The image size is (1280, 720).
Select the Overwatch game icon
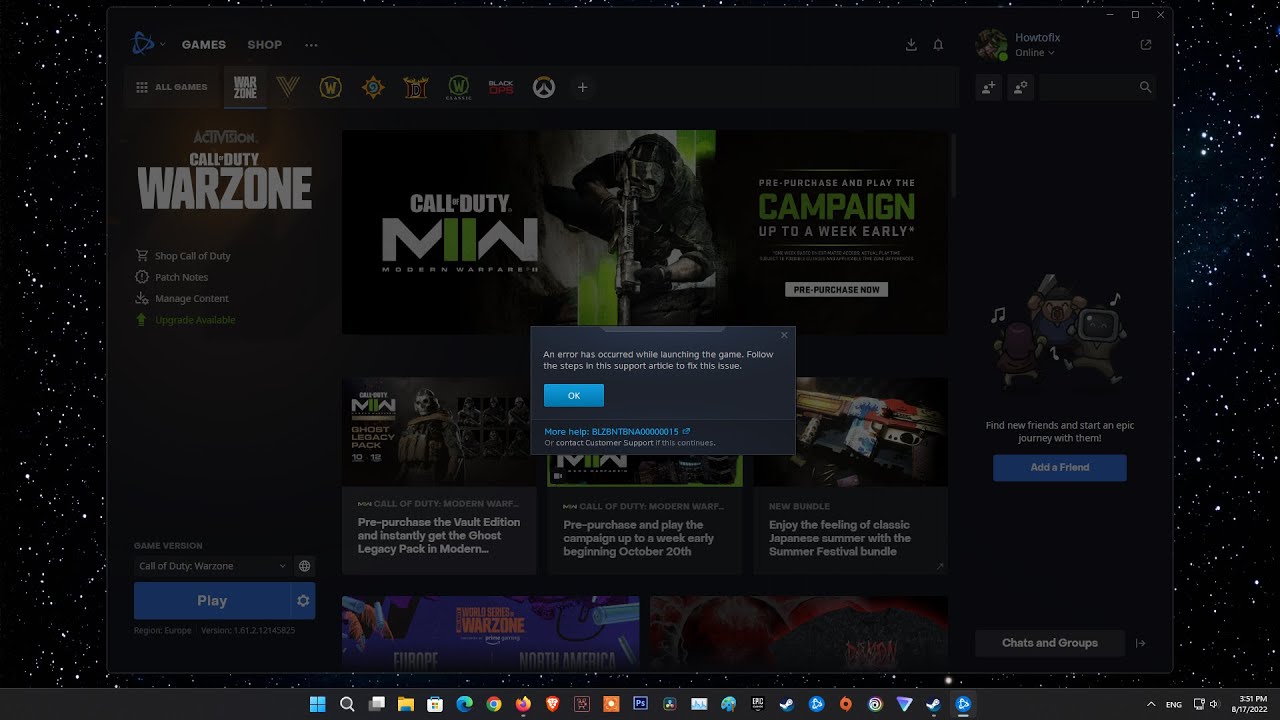(x=542, y=87)
